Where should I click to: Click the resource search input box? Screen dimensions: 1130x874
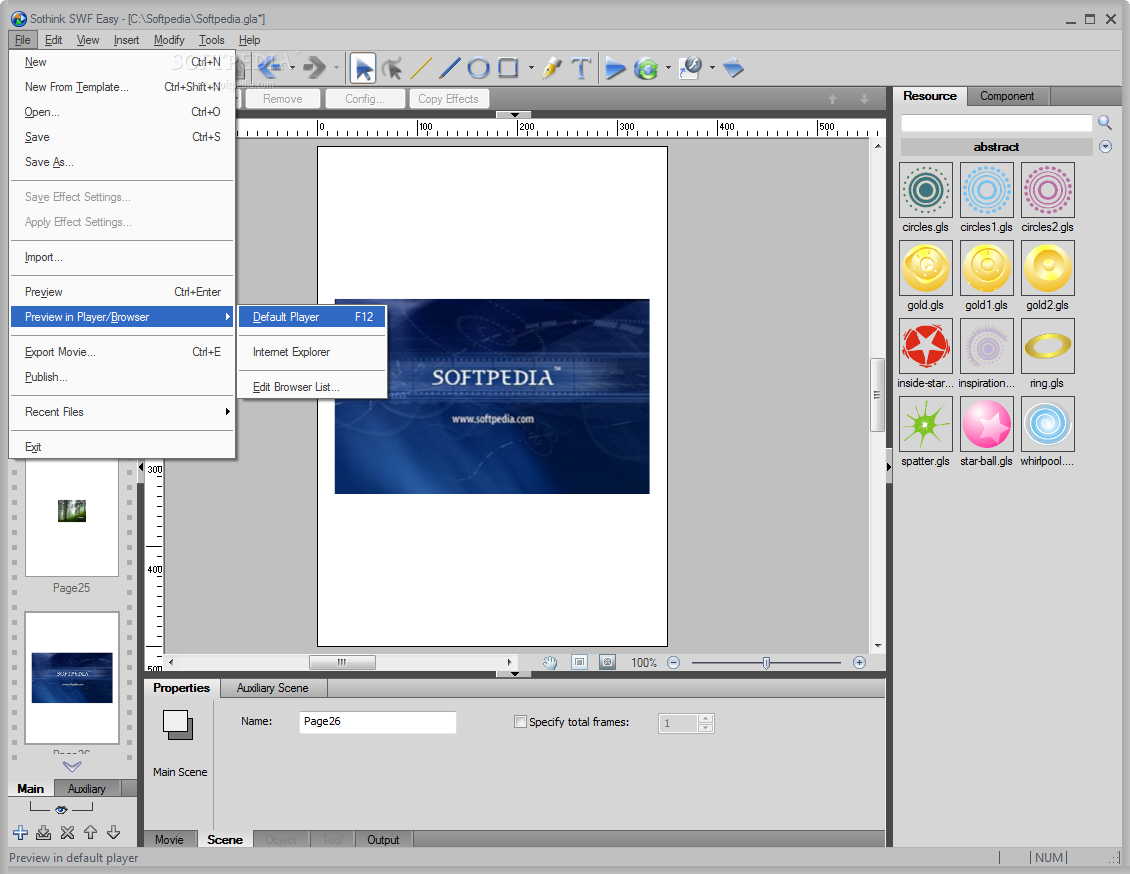[997, 123]
